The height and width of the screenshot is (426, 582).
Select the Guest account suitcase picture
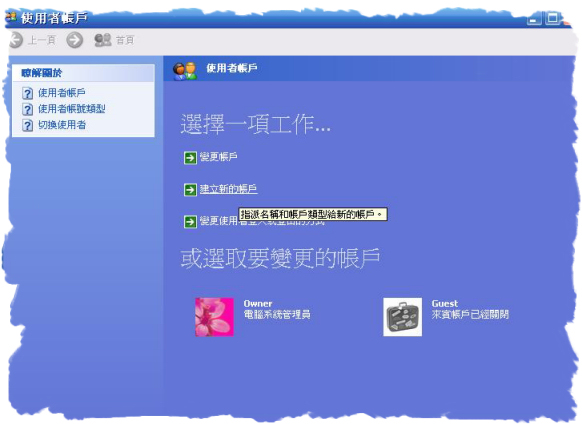[402, 317]
